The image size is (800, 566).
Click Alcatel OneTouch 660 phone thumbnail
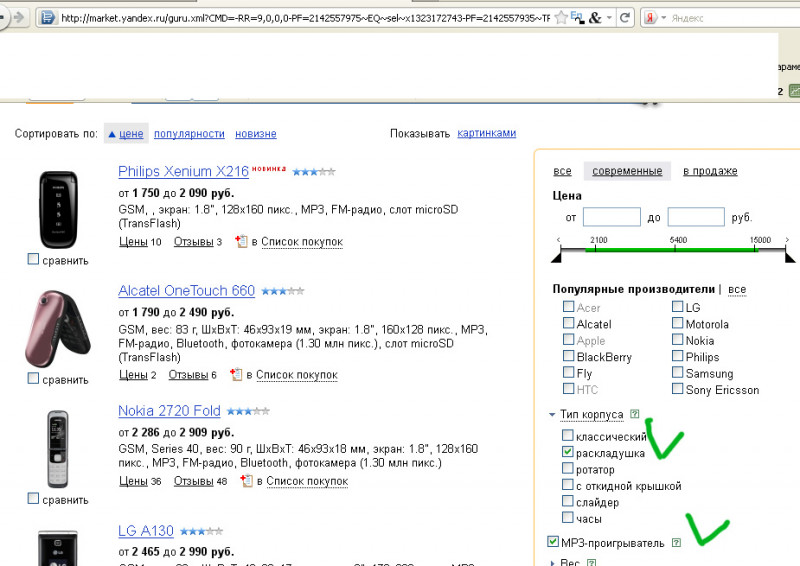click(58, 329)
